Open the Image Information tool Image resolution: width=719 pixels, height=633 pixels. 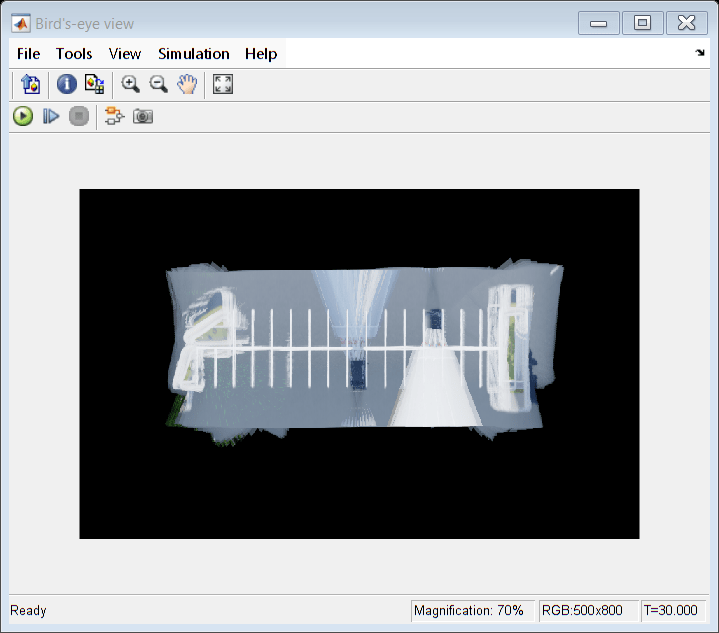[x=66, y=85]
